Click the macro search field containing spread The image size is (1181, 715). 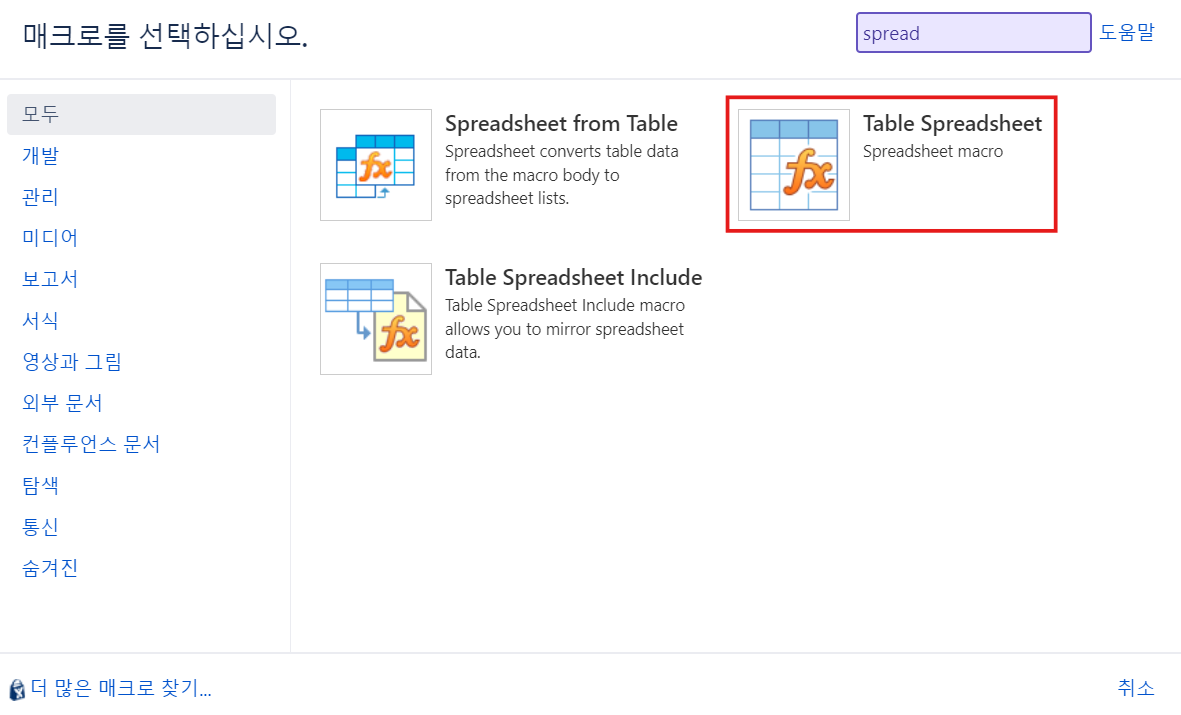tap(973, 32)
